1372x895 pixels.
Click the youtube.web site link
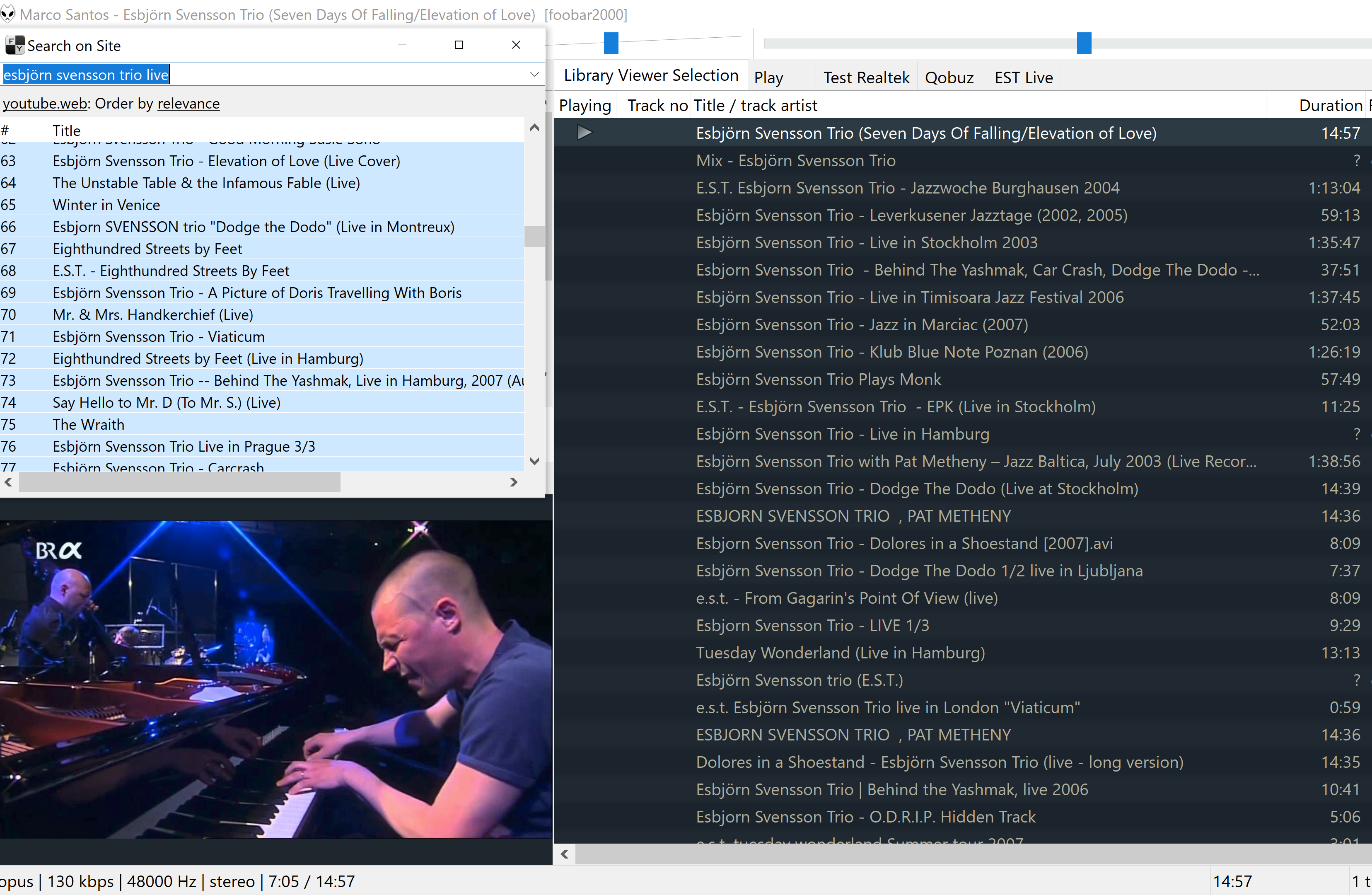[45, 103]
